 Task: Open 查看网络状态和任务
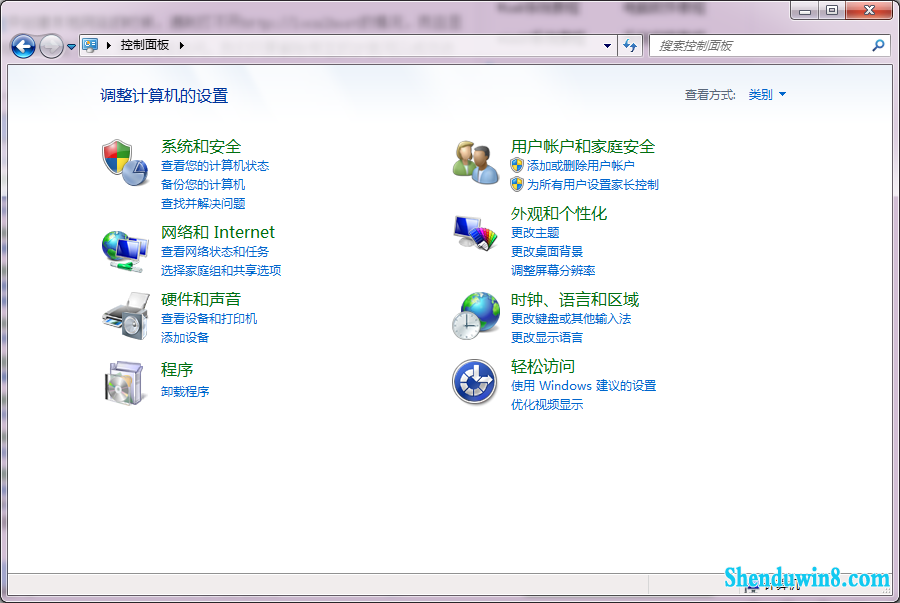(x=215, y=252)
